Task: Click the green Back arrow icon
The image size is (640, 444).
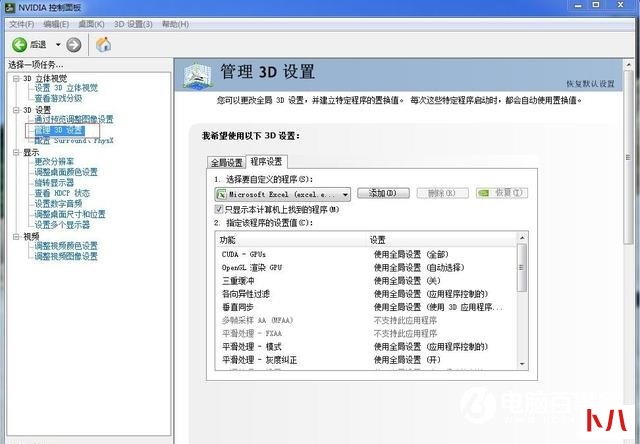Action: (x=19, y=44)
